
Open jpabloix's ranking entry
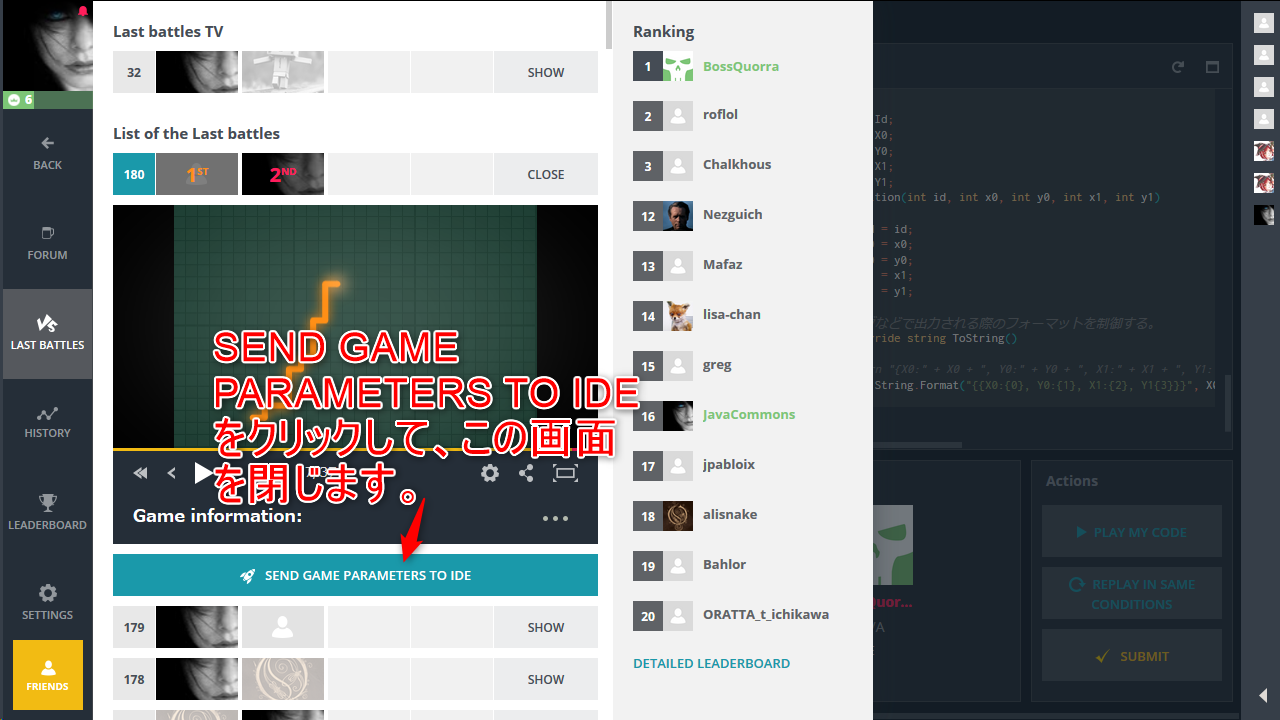pyautogui.click(x=729, y=464)
